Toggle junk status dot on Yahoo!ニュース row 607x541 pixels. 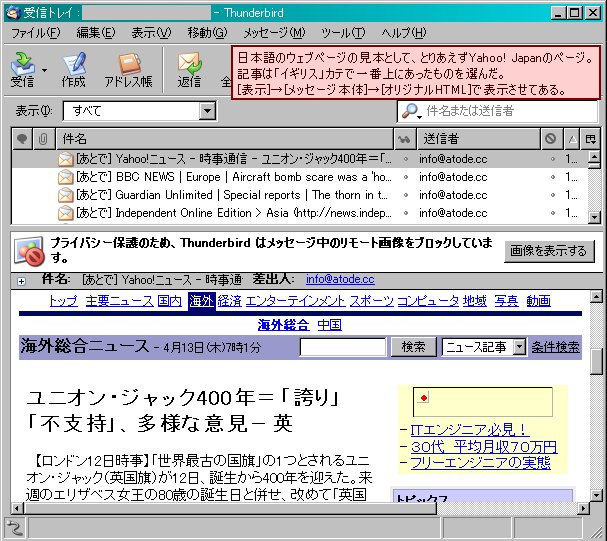[x=553, y=159]
